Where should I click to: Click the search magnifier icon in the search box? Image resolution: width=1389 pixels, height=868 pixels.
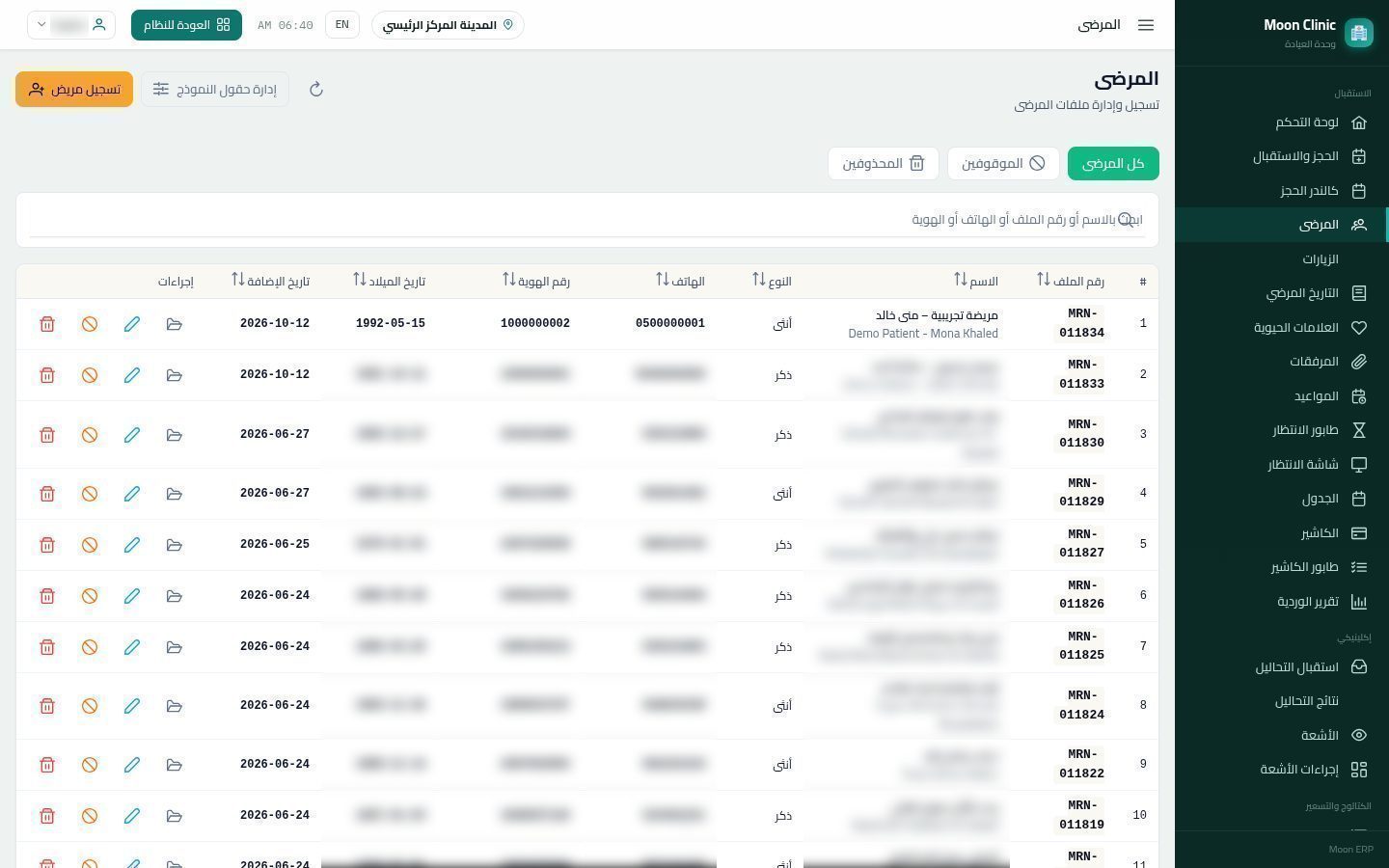pyautogui.click(x=1126, y=220)
